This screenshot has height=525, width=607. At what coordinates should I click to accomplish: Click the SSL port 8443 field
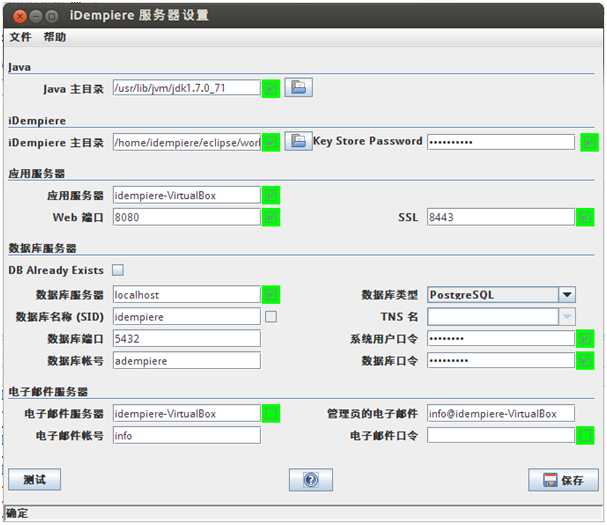(x=501, y=217)
